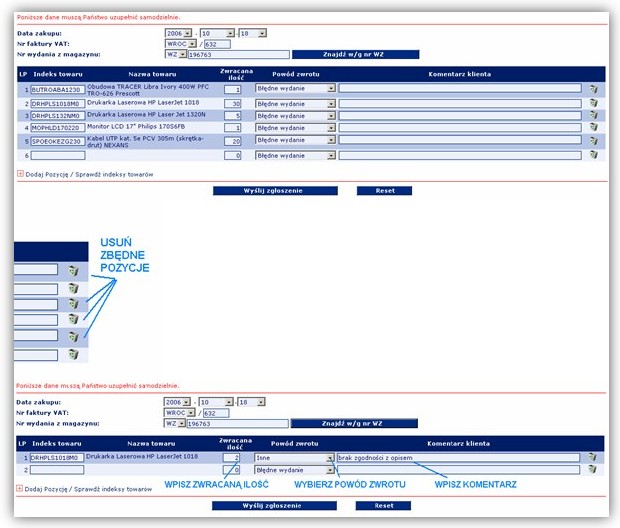Open return reason dropdown for Kabel UTP row

pyautogui.click(x=295, y=140)
